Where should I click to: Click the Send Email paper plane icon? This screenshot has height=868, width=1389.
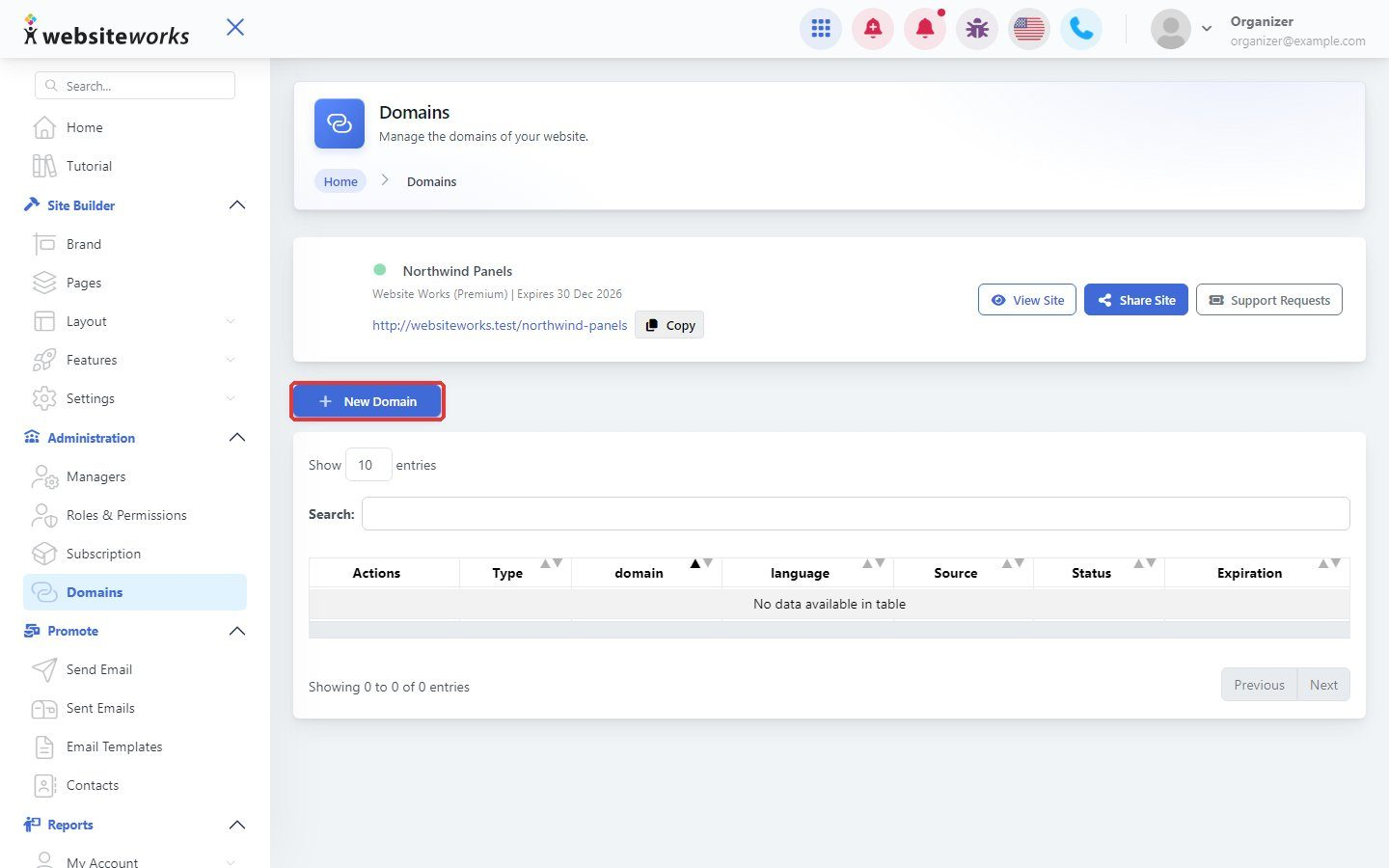[x=44, y=669]
